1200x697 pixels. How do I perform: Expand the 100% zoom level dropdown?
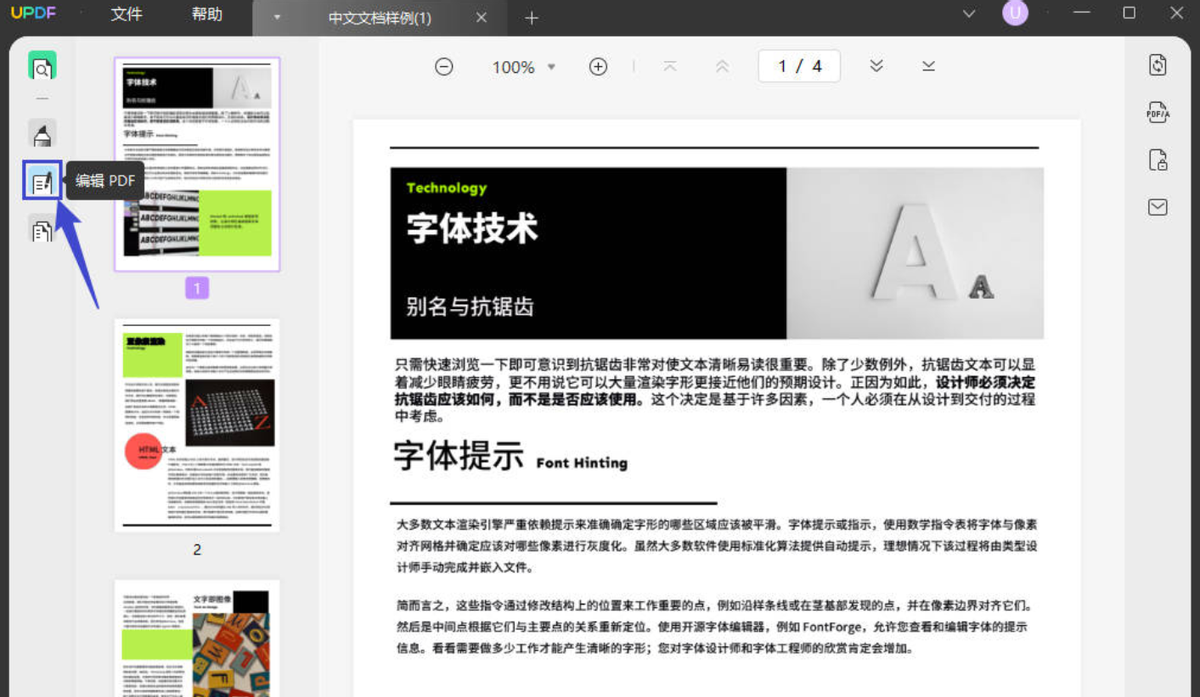tap(551, 67)
